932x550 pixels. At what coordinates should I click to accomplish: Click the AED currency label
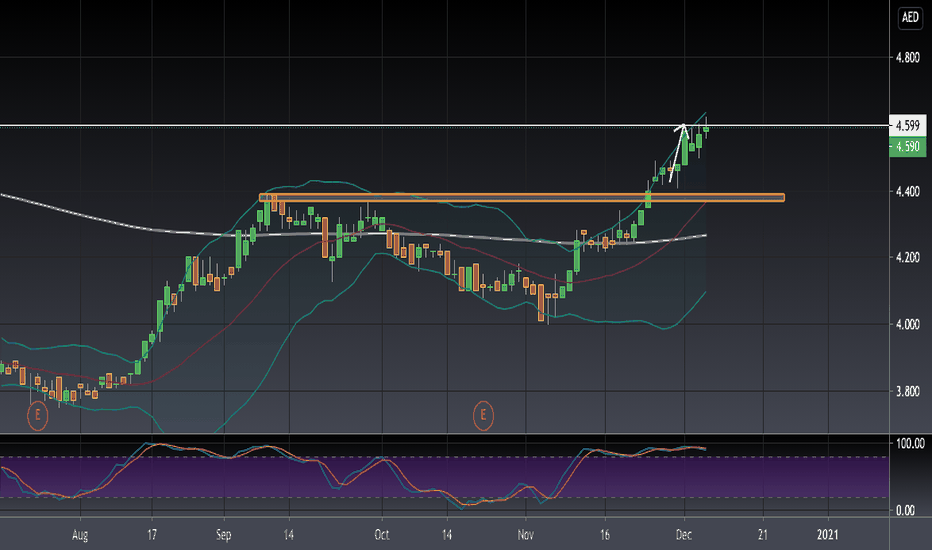(909, 17)
